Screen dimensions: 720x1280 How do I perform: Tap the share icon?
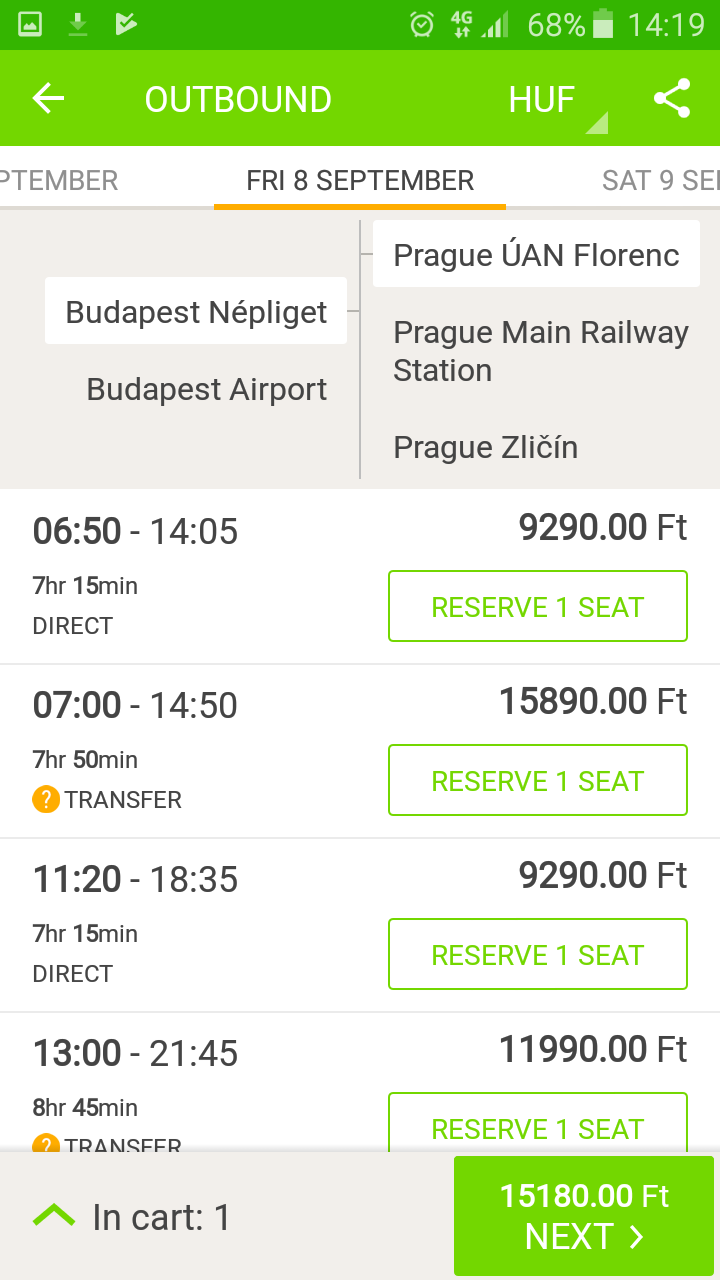[x=672, y=98]
